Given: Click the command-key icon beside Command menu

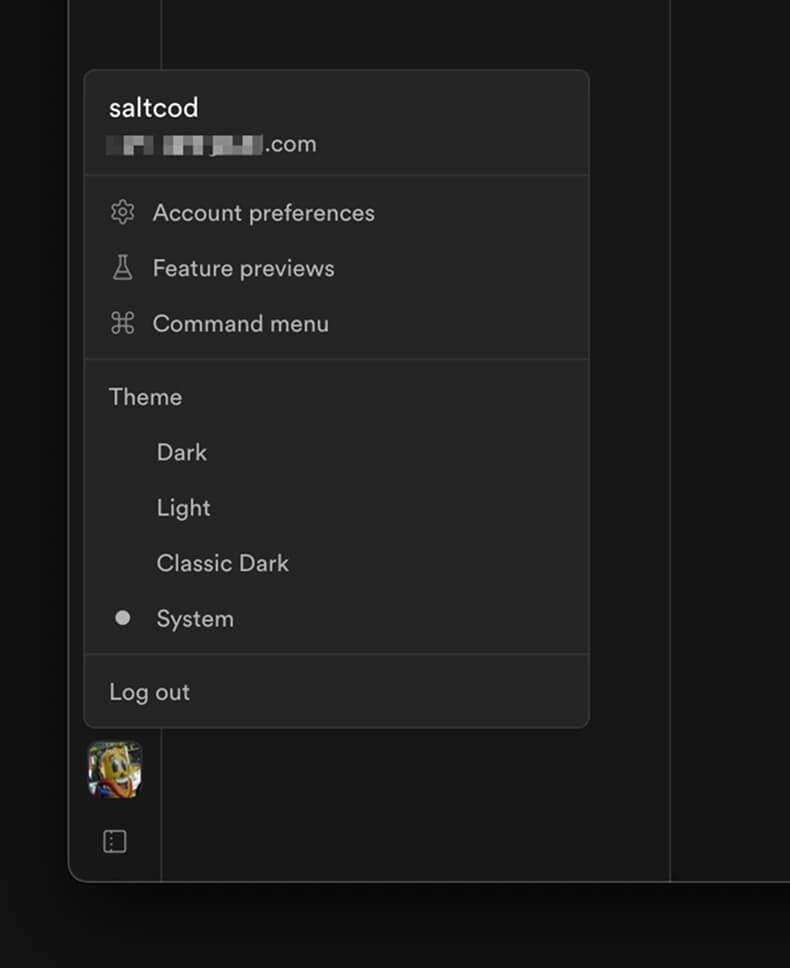Looking at the screenshot, I should point(122,323).
